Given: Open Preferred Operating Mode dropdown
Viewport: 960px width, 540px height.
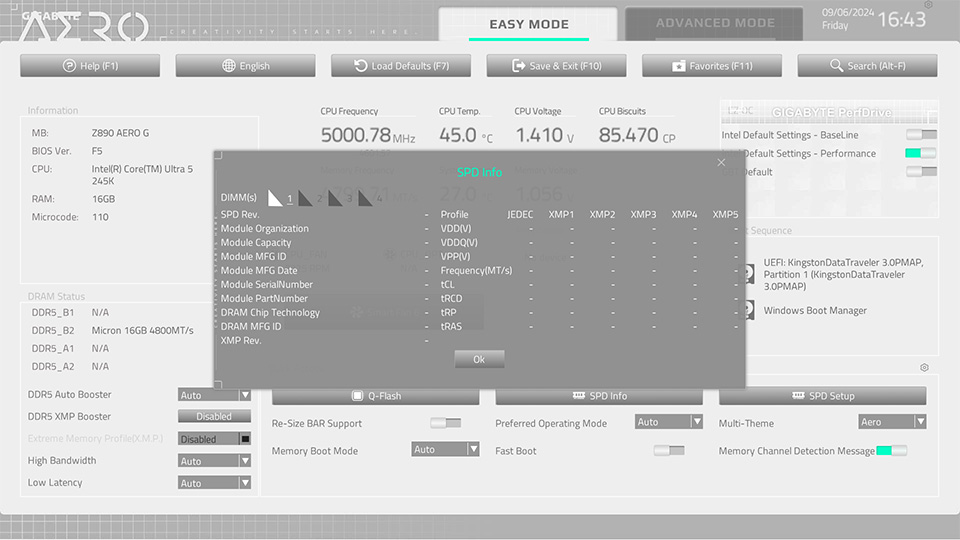Looking at the screenshot, I should coord(669,422).
